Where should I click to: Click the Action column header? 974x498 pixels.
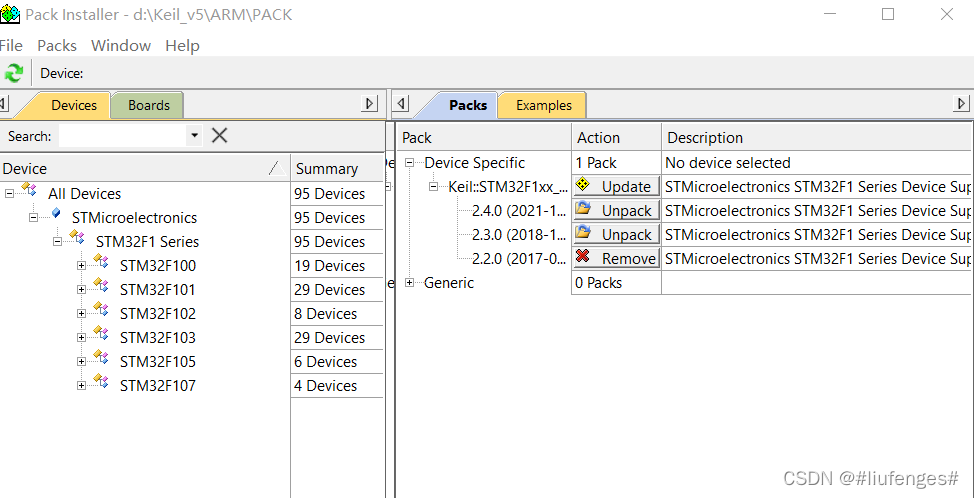[616, 137]
